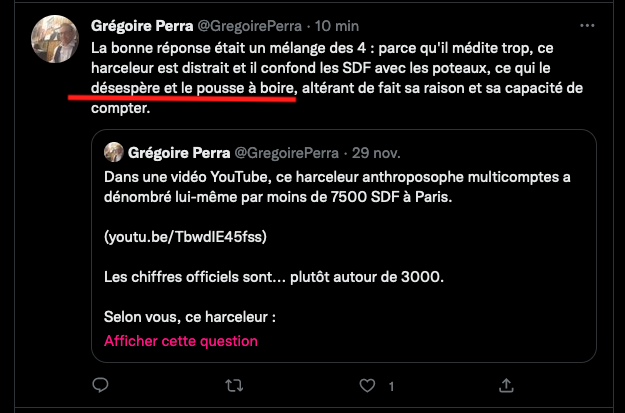The height and width of the screenshot is (413, 625).
Task: Open the main tweet text starting "La bonne réponse"
Action: pos(320,47)
